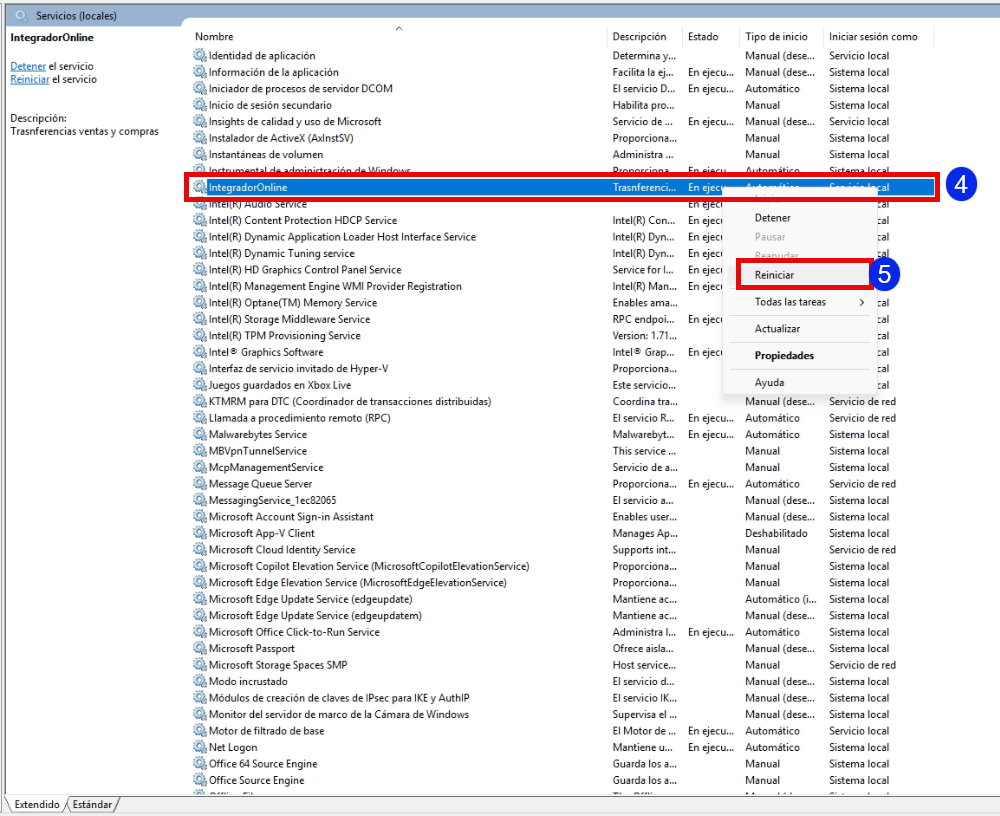1000x816 pixels.
Task: Click the gear icon for Microsoft Passport
Action: [x=200, y=648]
